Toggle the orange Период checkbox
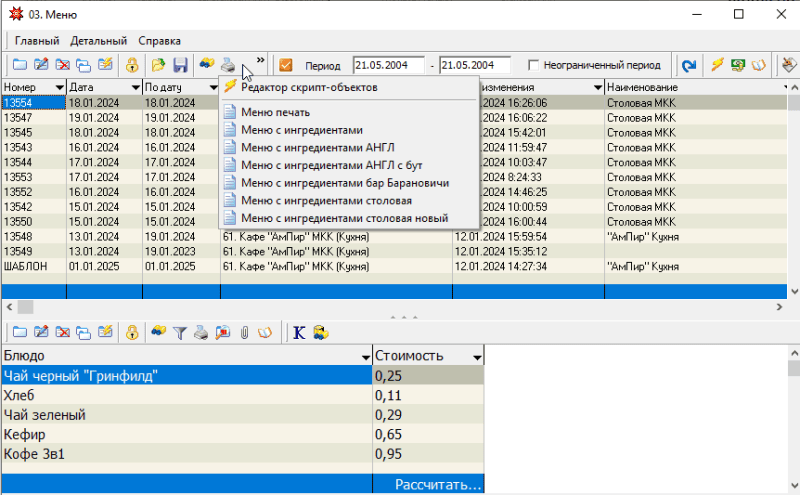The width and height of the screenshot is (800, 495). click(286, 65)
